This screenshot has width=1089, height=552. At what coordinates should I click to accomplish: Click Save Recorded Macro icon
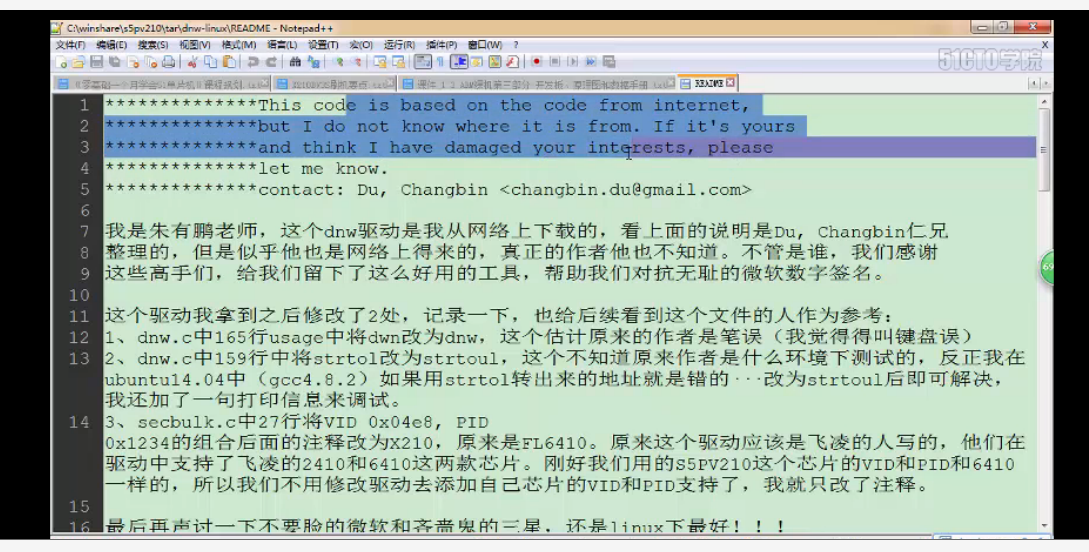[609, 62]
